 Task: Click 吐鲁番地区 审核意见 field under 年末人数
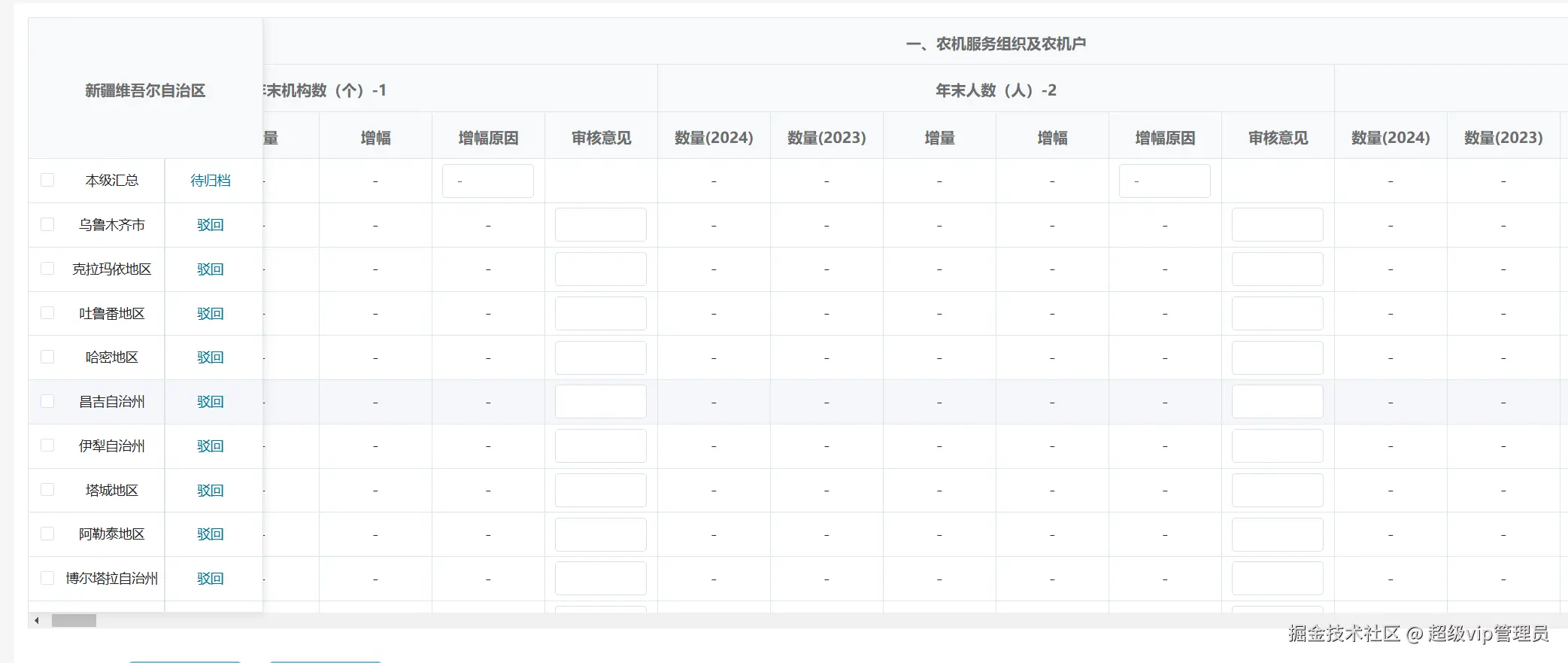pyautogui.click(x=1278, y=314)
